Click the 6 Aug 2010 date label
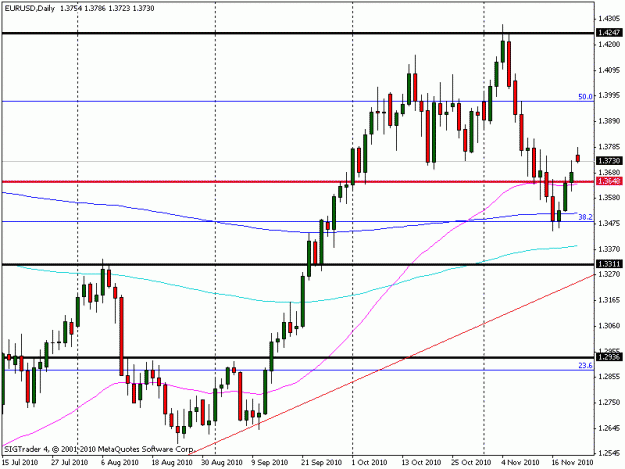The image size is (625, 469). pos(120,463)
